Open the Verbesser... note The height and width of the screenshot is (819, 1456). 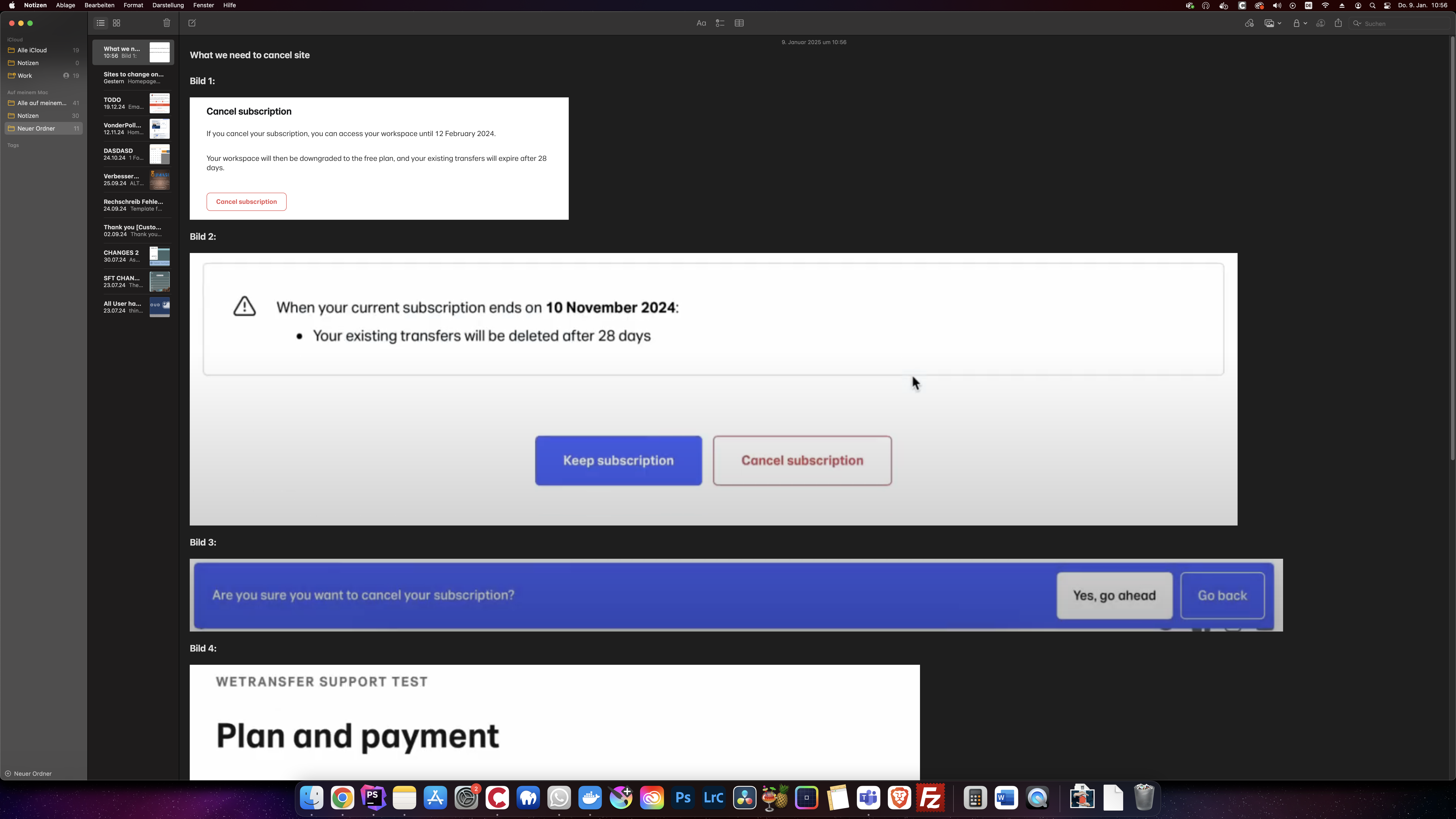(x=133, y=179)
